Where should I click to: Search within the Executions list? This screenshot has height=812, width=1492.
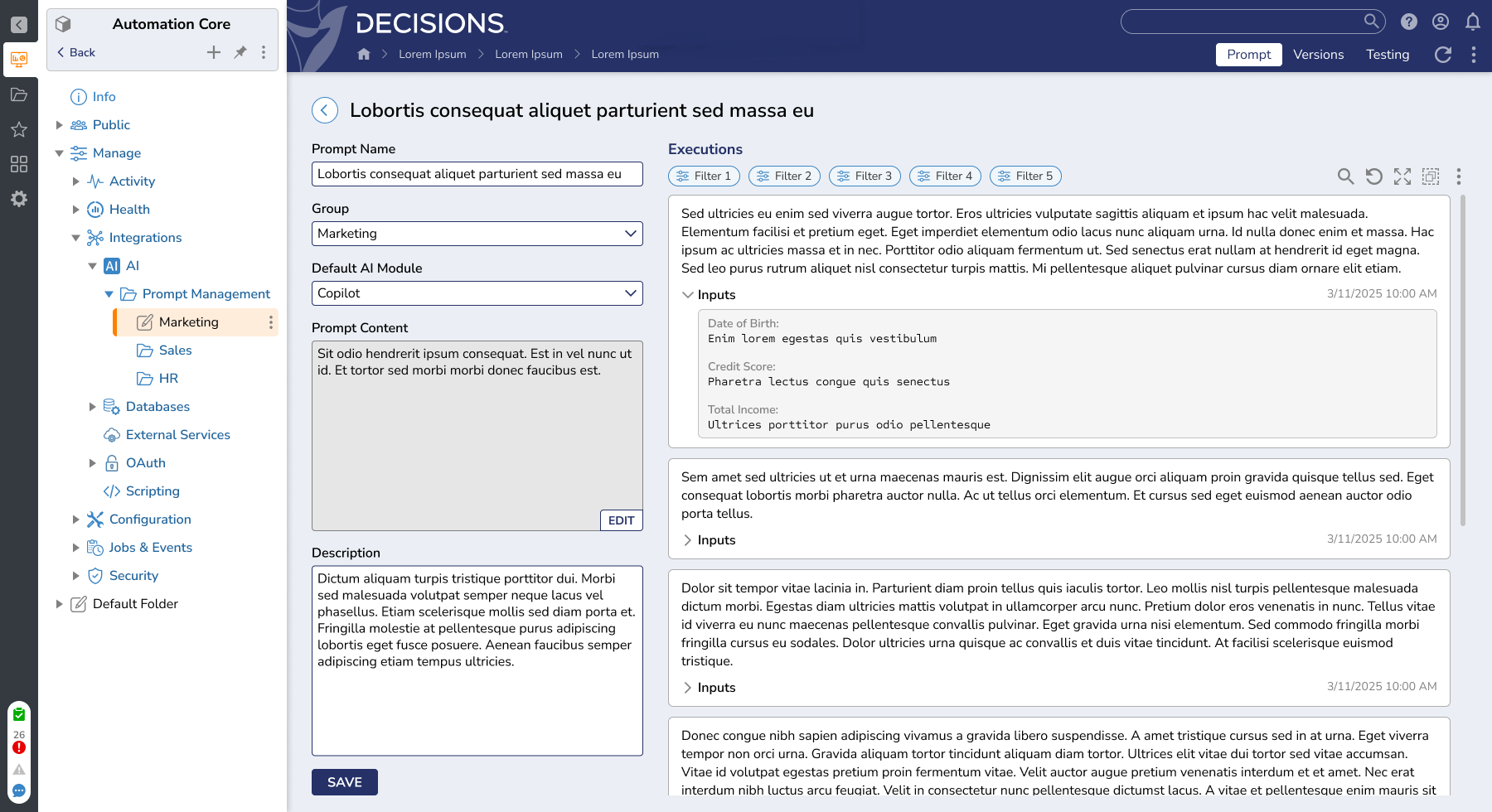point(1345,176)
